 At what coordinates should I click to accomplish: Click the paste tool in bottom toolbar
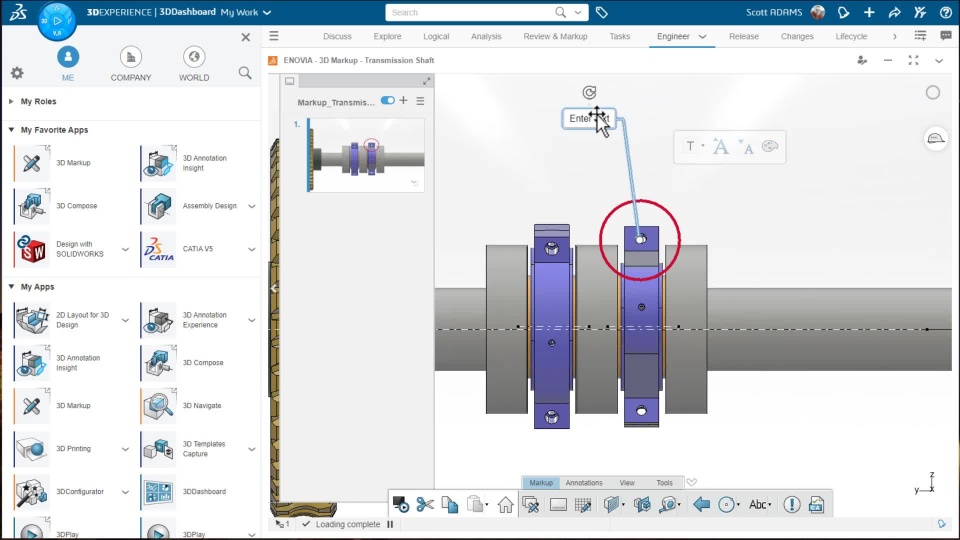point(475,504)
